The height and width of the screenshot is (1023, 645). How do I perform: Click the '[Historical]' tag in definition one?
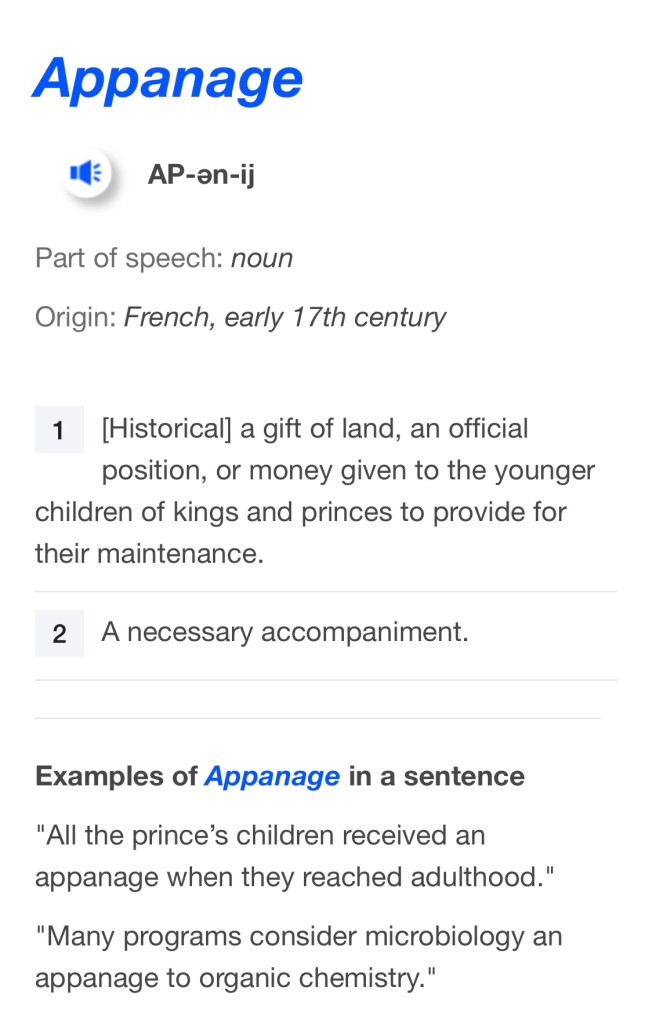pos(166,429)
